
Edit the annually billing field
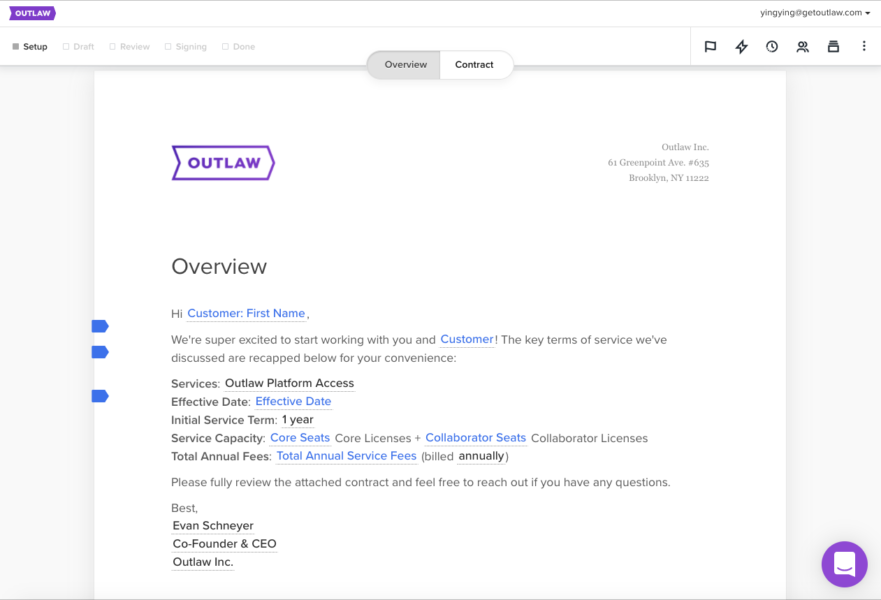482,456
